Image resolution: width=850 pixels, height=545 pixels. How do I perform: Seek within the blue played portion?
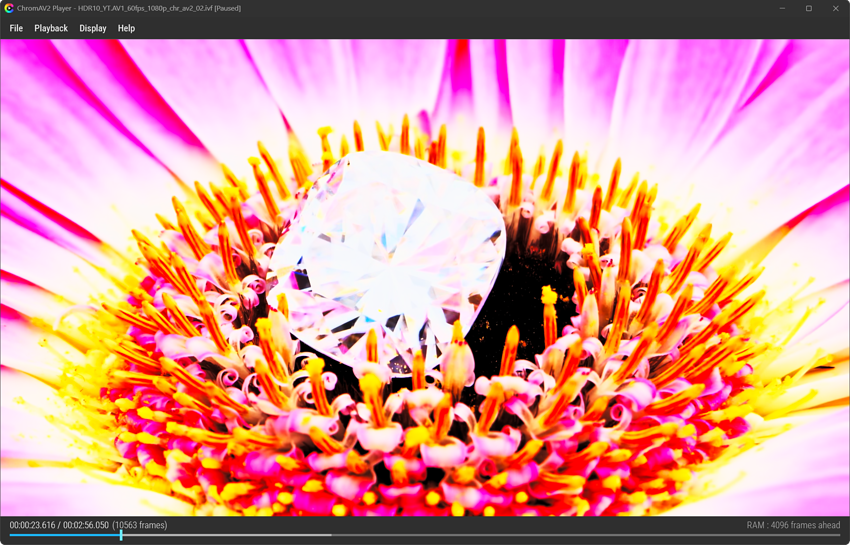point(65,535)
